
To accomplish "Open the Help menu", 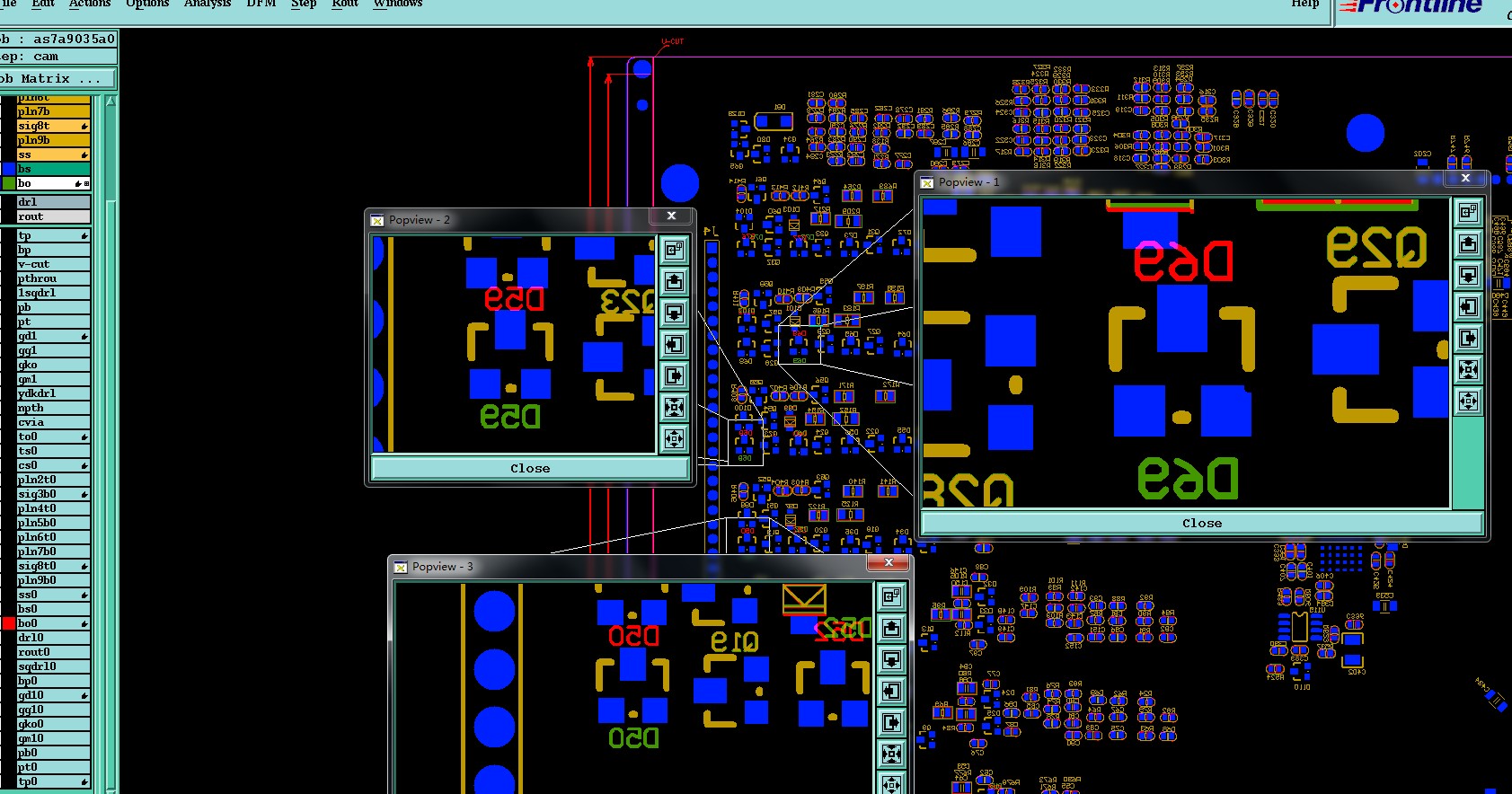I will point(1305,4).
